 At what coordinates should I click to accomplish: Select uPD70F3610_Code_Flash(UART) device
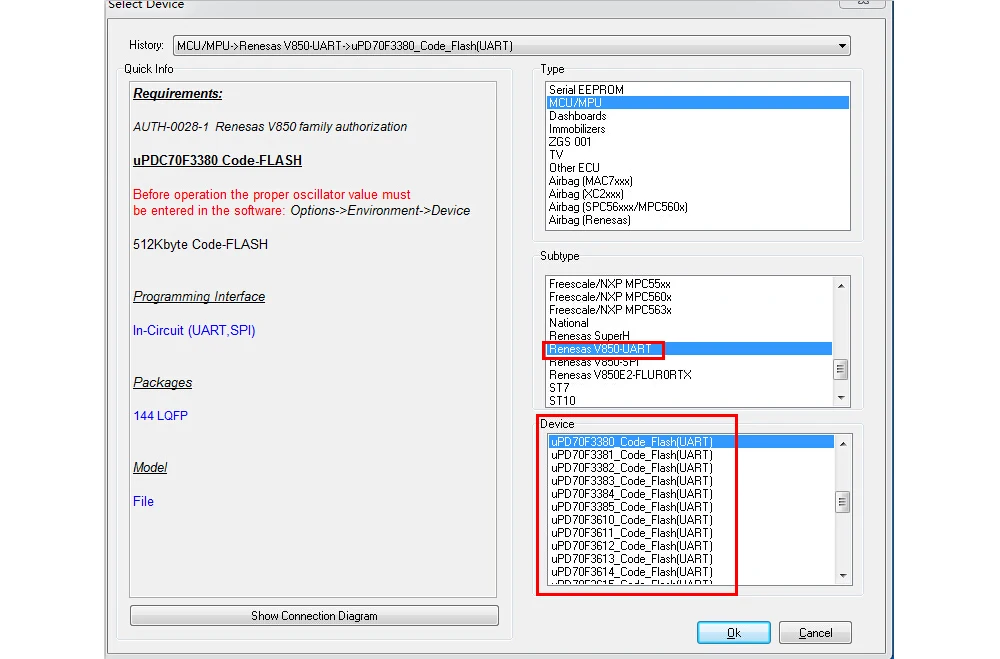[x=691, y=520]
